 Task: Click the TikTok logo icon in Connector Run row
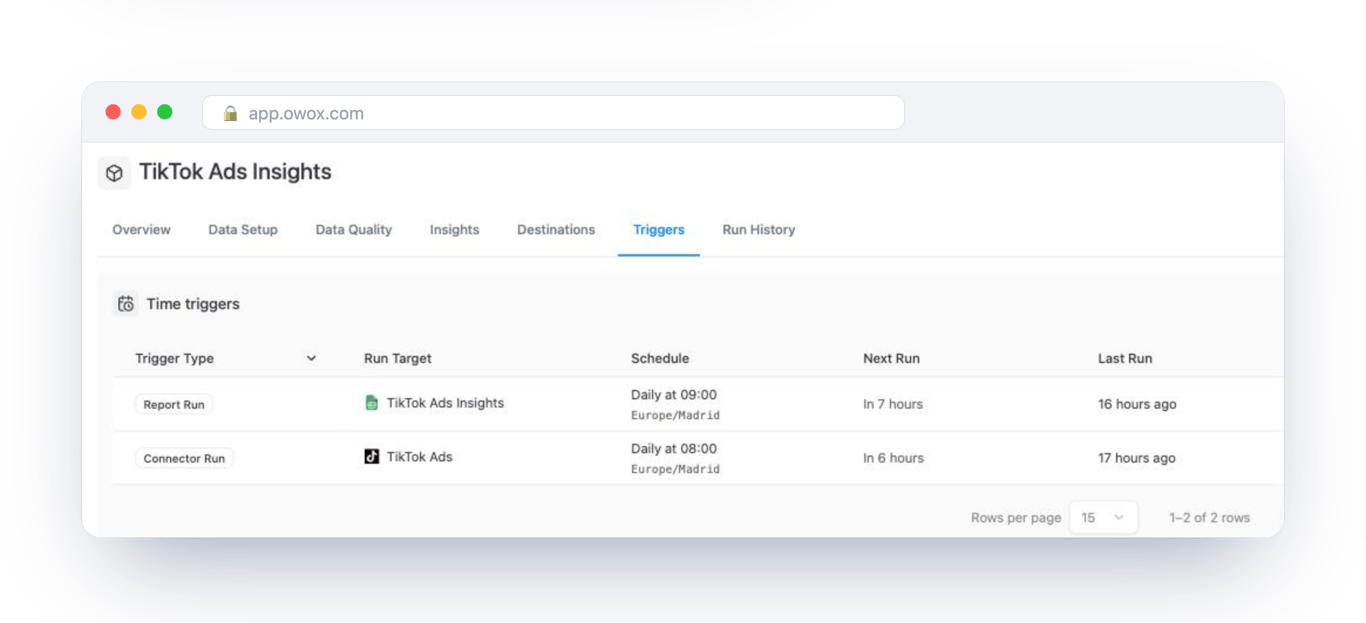[371, 456]
